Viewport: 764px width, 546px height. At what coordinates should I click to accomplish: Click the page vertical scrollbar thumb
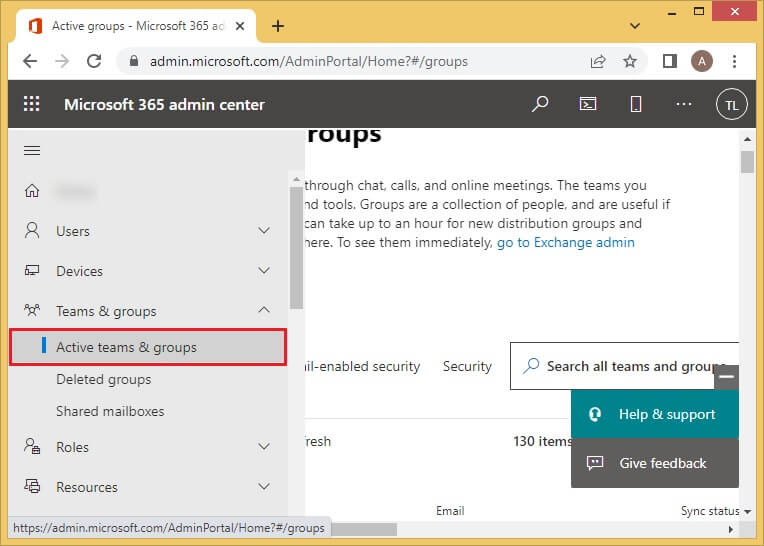tap(747, 162)
